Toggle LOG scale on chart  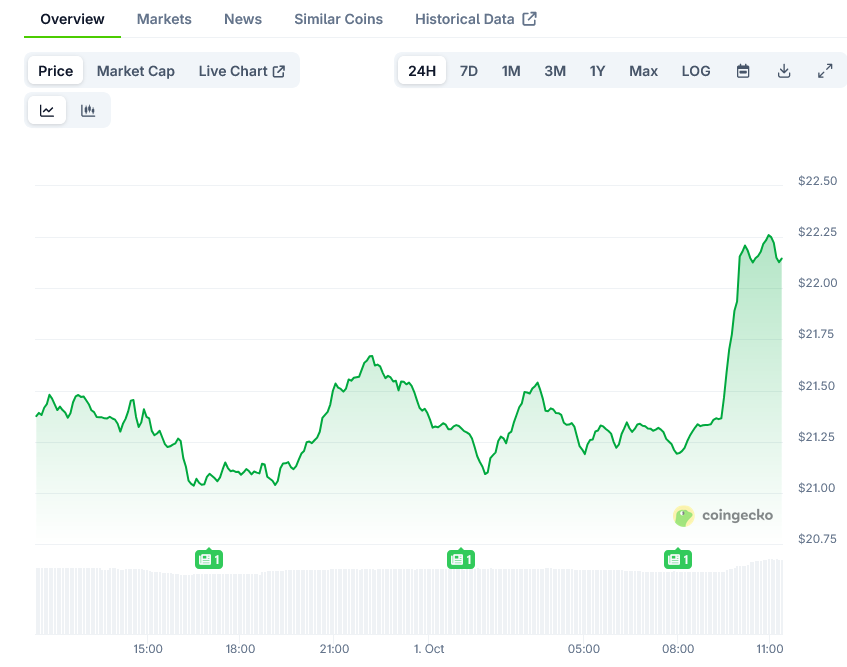click(696, 71)
